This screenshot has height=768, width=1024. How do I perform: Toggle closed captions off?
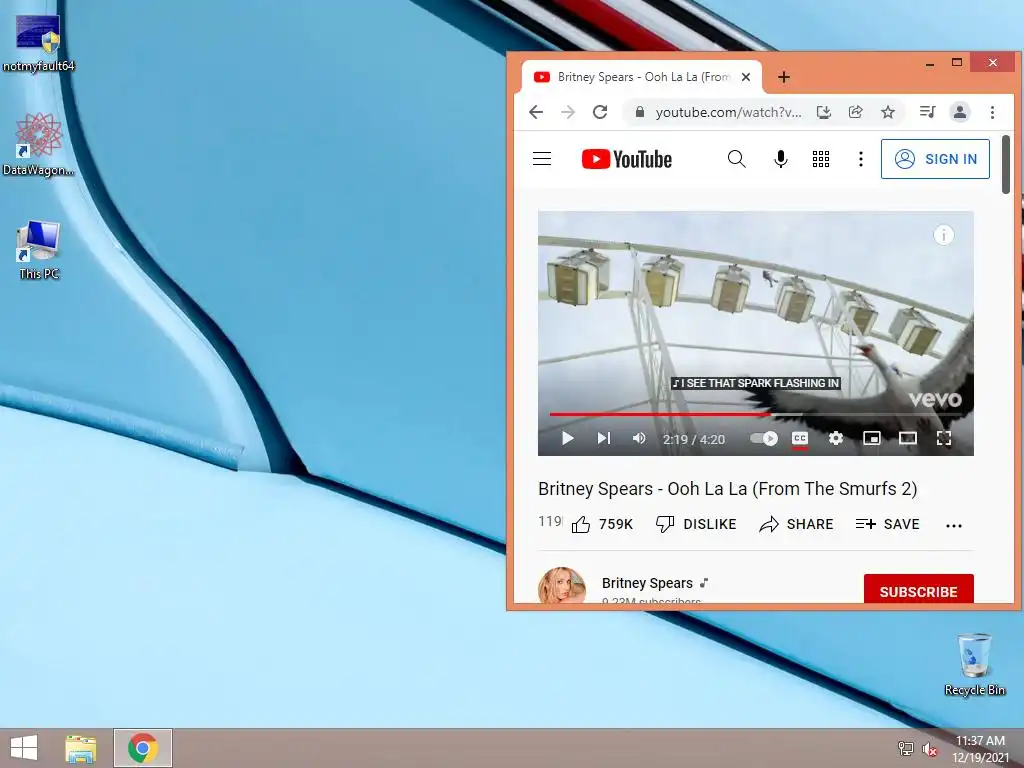tap(800, 438)
